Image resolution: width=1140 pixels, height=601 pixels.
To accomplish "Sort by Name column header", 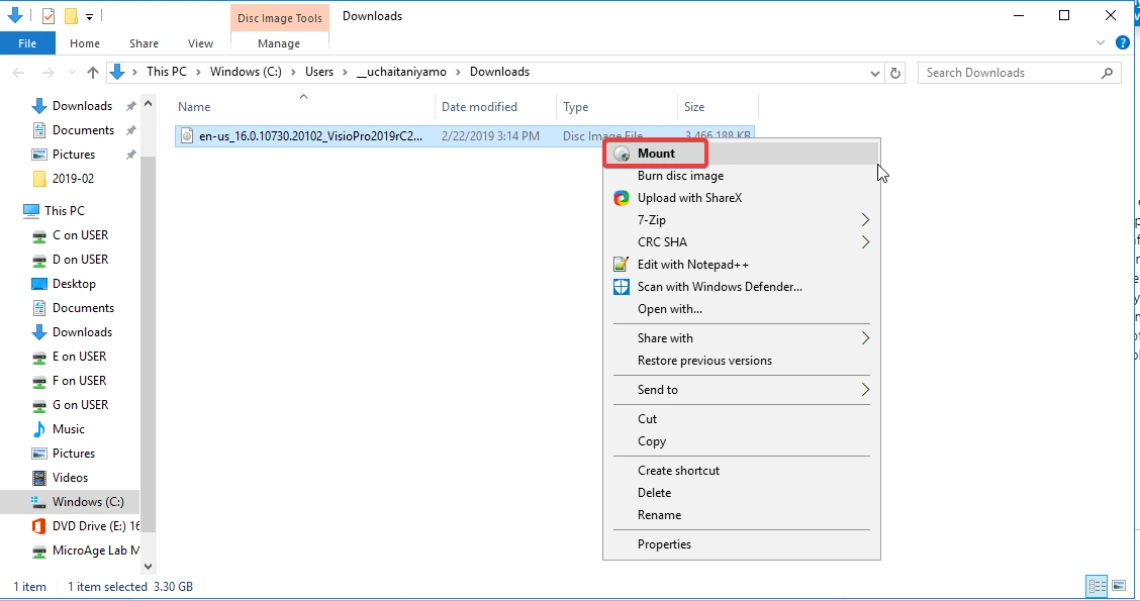I will pyautogui.click(x=304, y=107).
